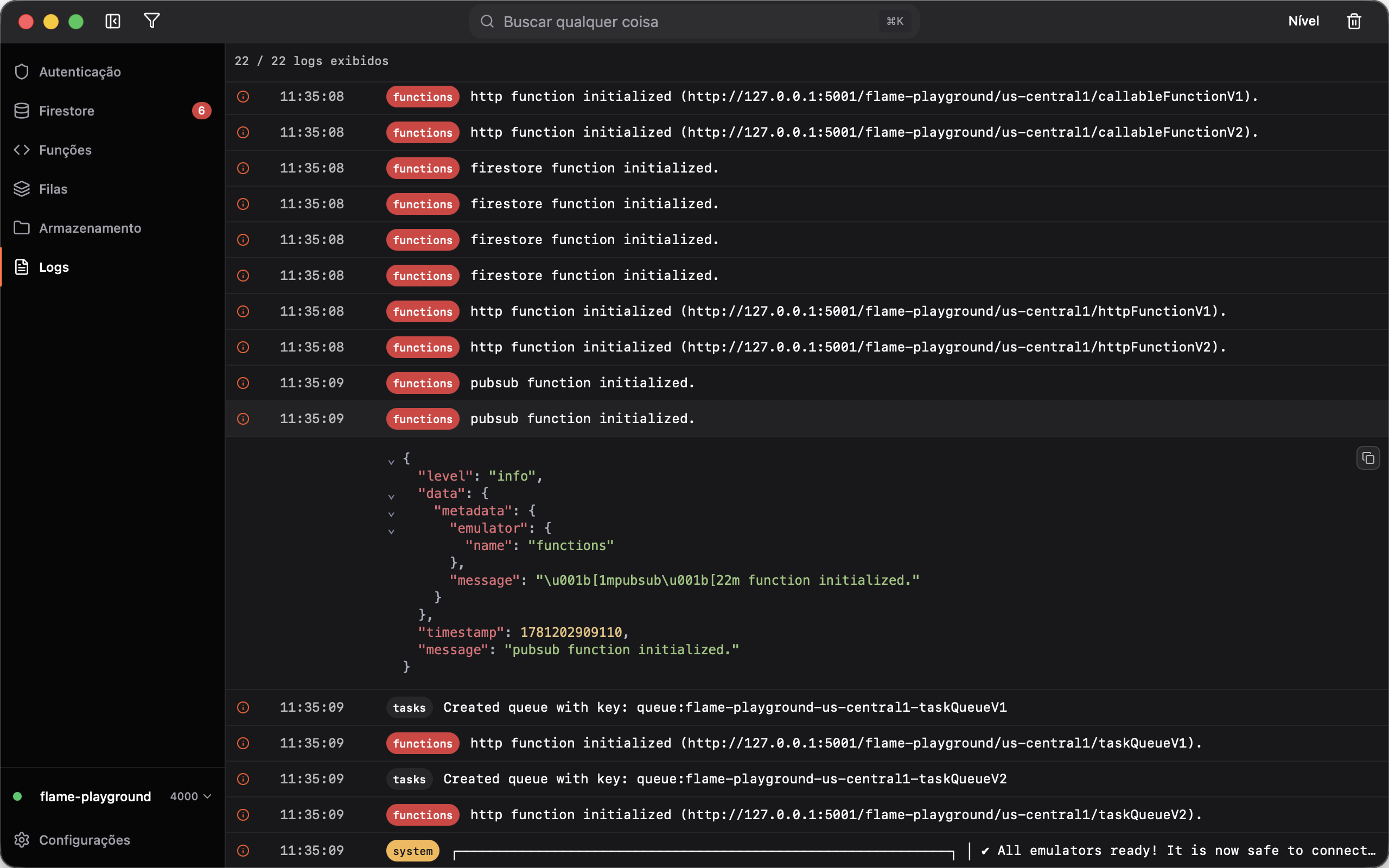Click the flame-playground project name

point(95,796)
